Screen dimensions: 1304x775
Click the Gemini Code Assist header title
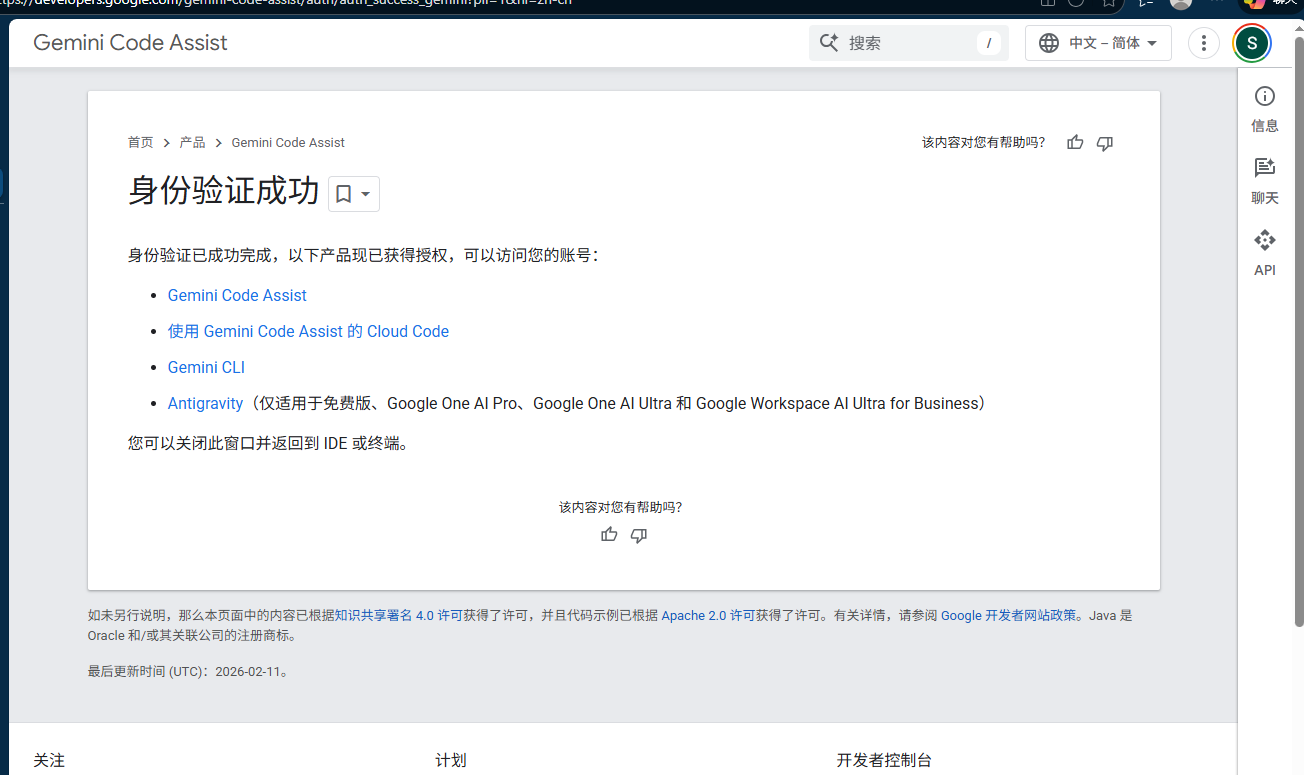[x=130, y=43]
